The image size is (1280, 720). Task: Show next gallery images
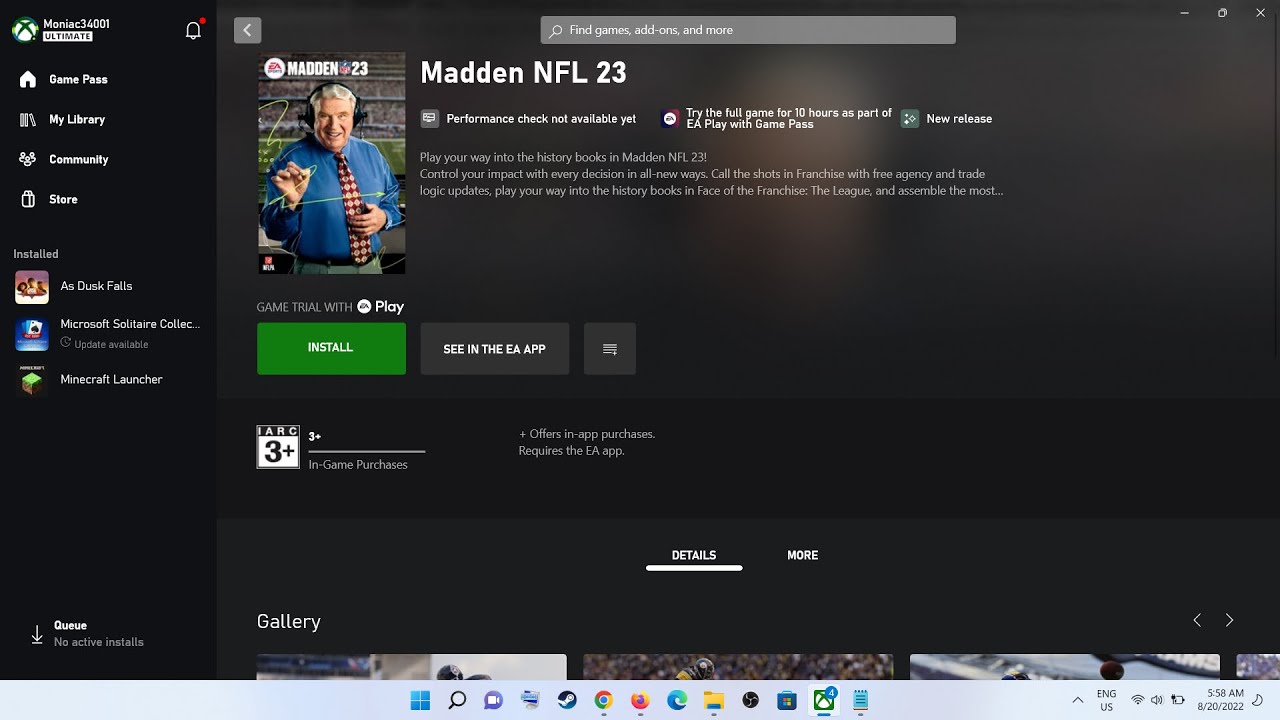click(1229, 621)
